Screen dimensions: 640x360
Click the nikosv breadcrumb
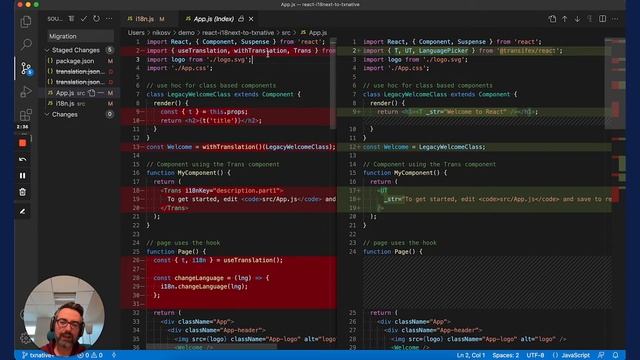(161, 32)
